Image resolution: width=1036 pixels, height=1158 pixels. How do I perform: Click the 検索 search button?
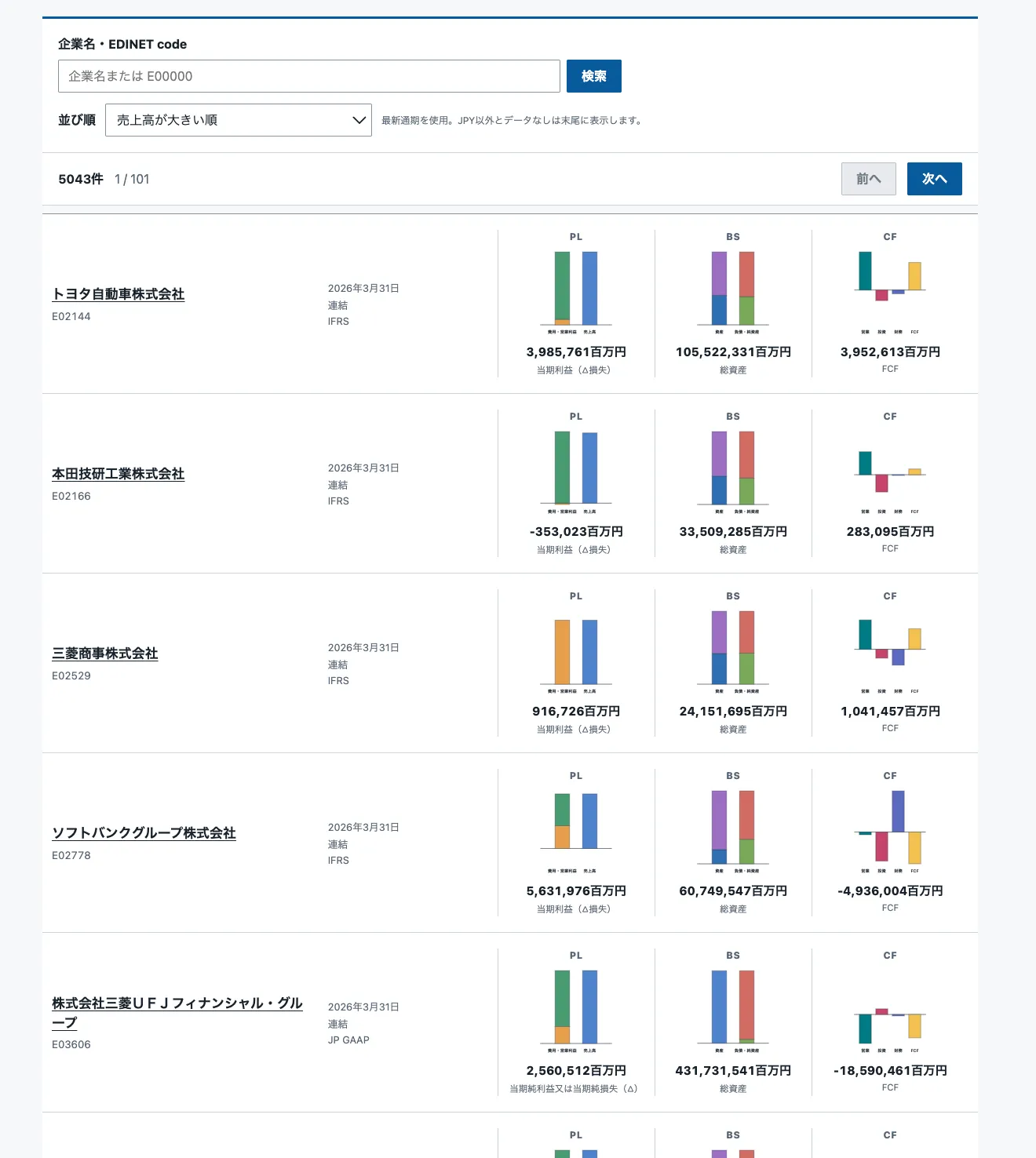594,76
